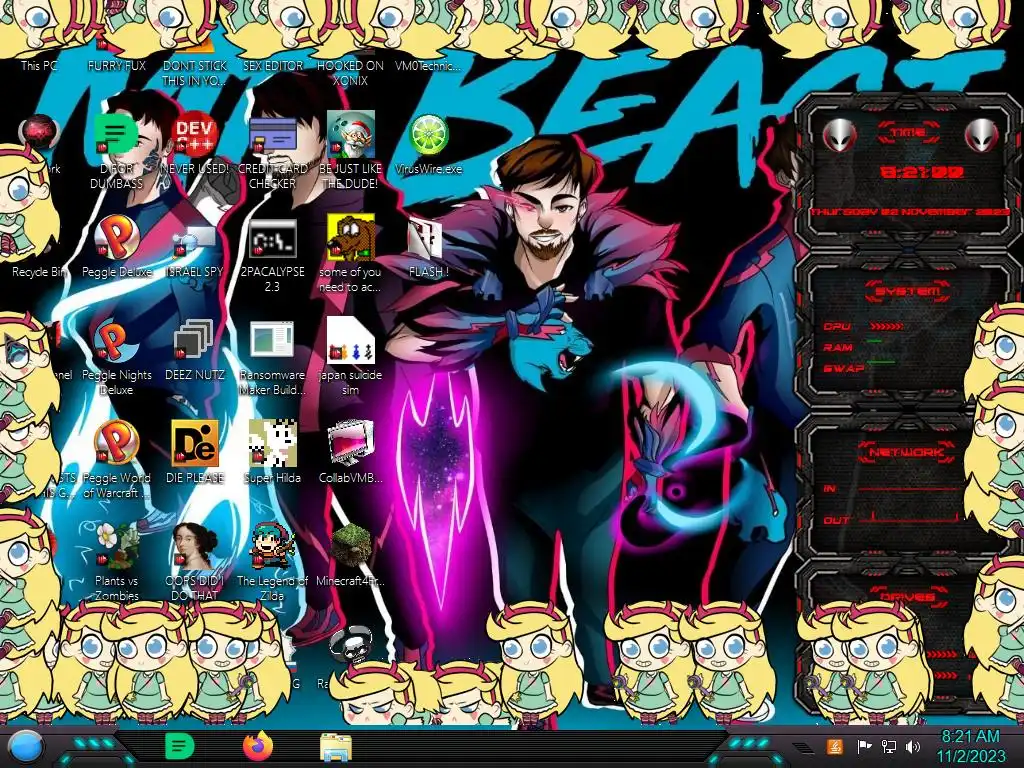Click the VM0Technic... label

click(428, 65)
